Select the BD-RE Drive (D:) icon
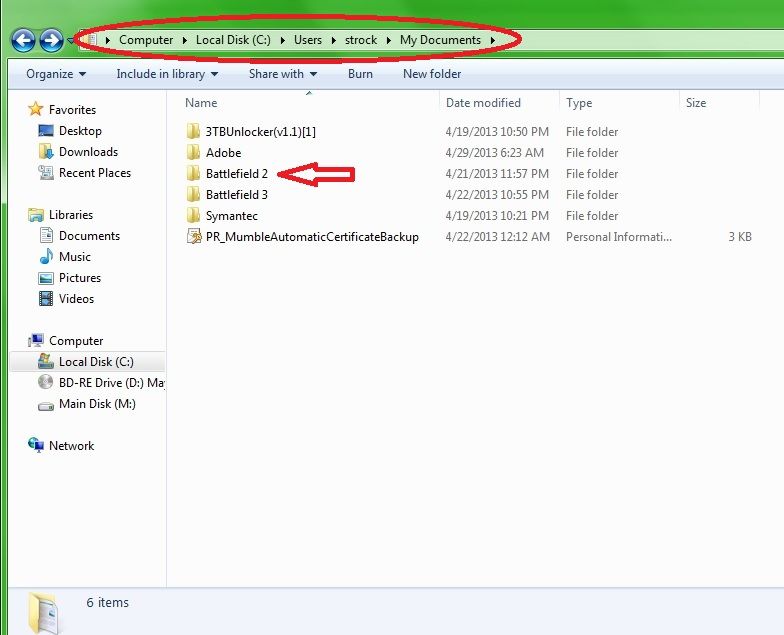 [46, 383]
